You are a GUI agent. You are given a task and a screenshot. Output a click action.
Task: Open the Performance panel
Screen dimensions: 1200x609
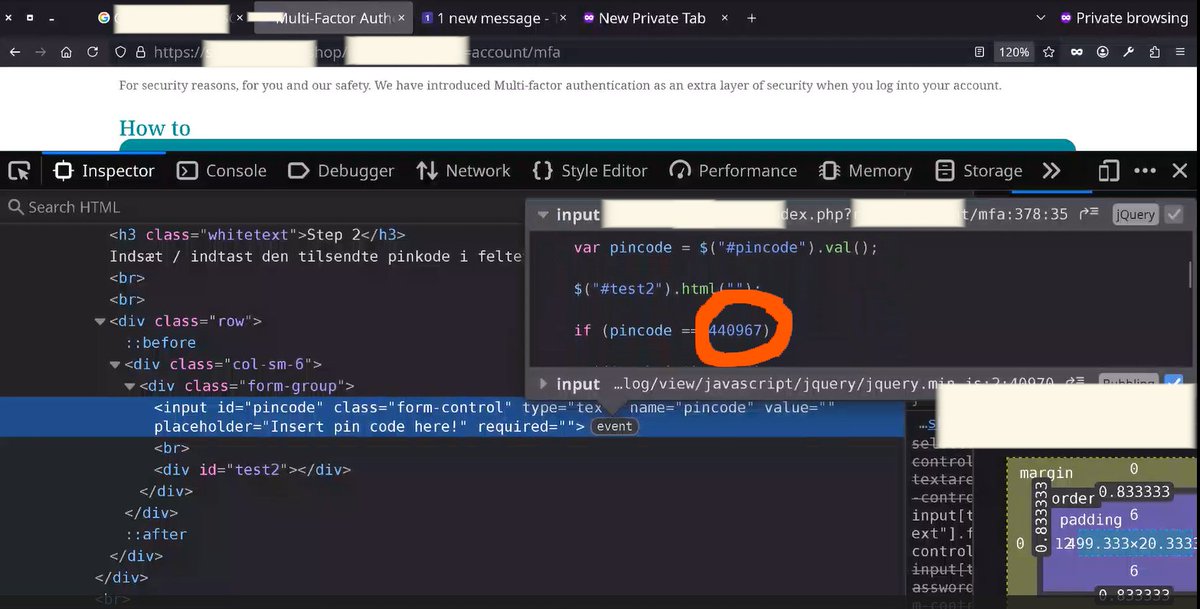[733, 171]
